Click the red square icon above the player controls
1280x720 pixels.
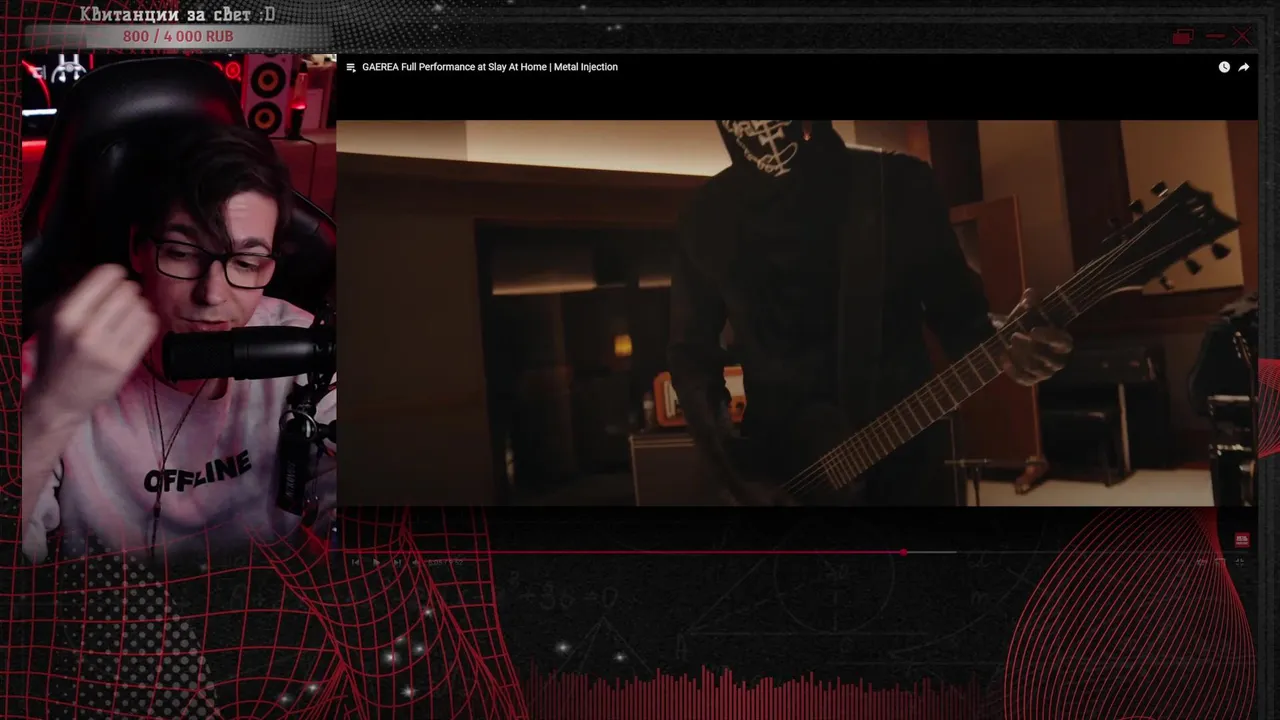tap(1242, 540)
